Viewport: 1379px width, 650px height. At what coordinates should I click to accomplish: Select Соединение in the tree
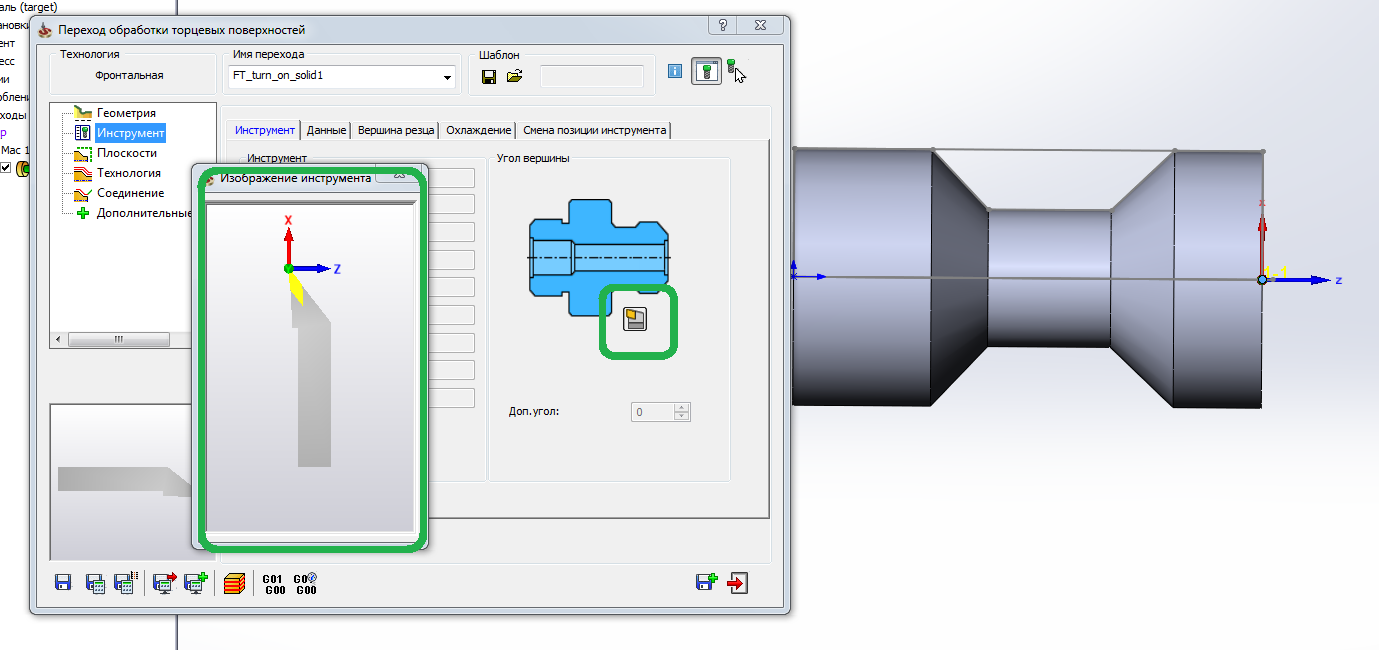tap(130, 193)
